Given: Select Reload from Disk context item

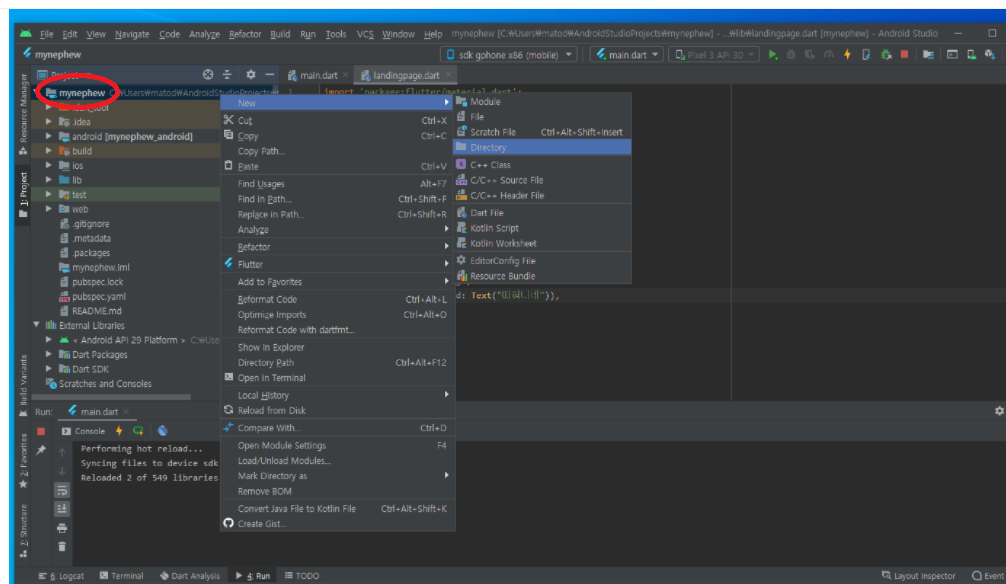Looking at the screenshot, I should pos(337,411).
